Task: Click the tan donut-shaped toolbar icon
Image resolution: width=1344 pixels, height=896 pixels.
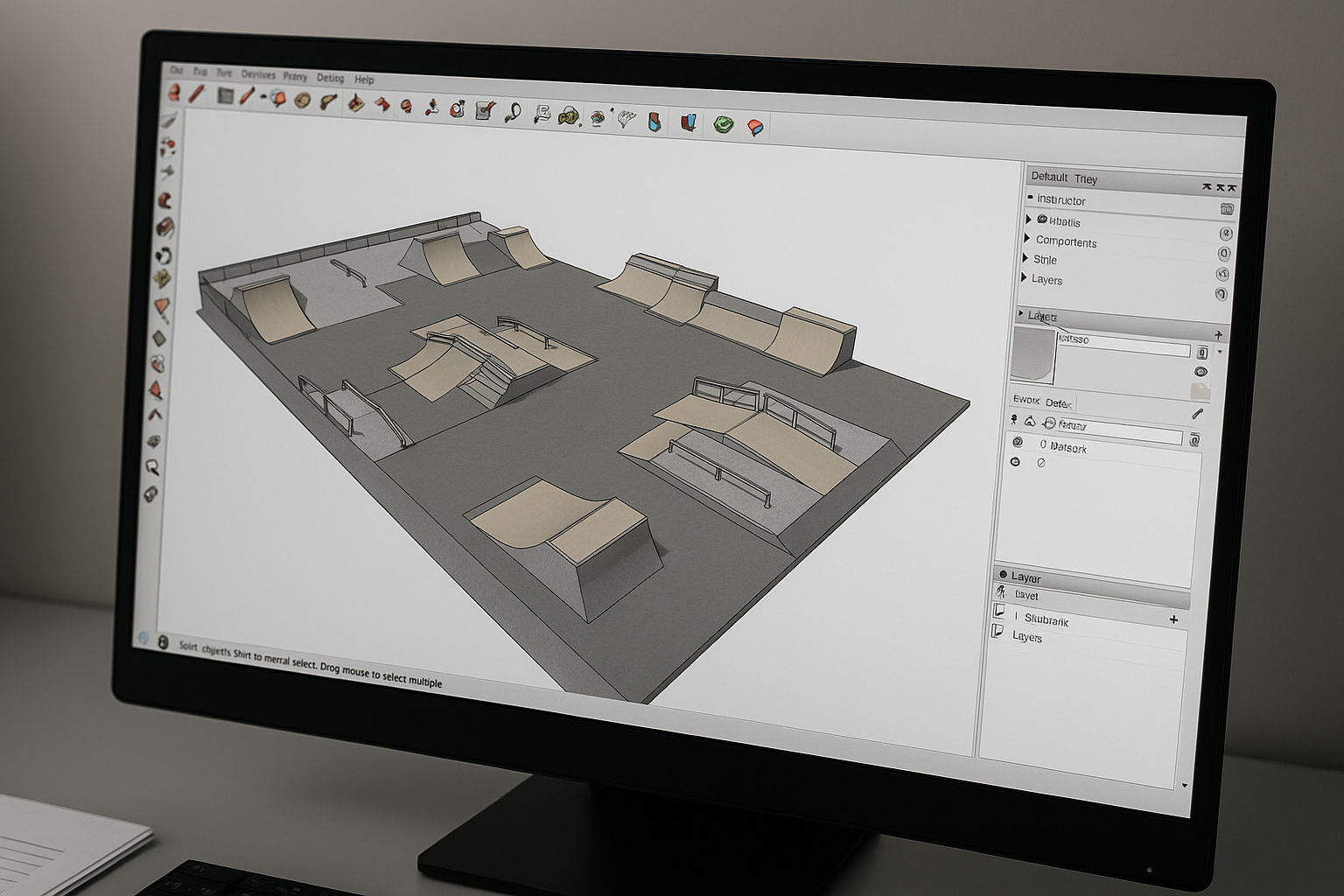Action: (303, 101)
